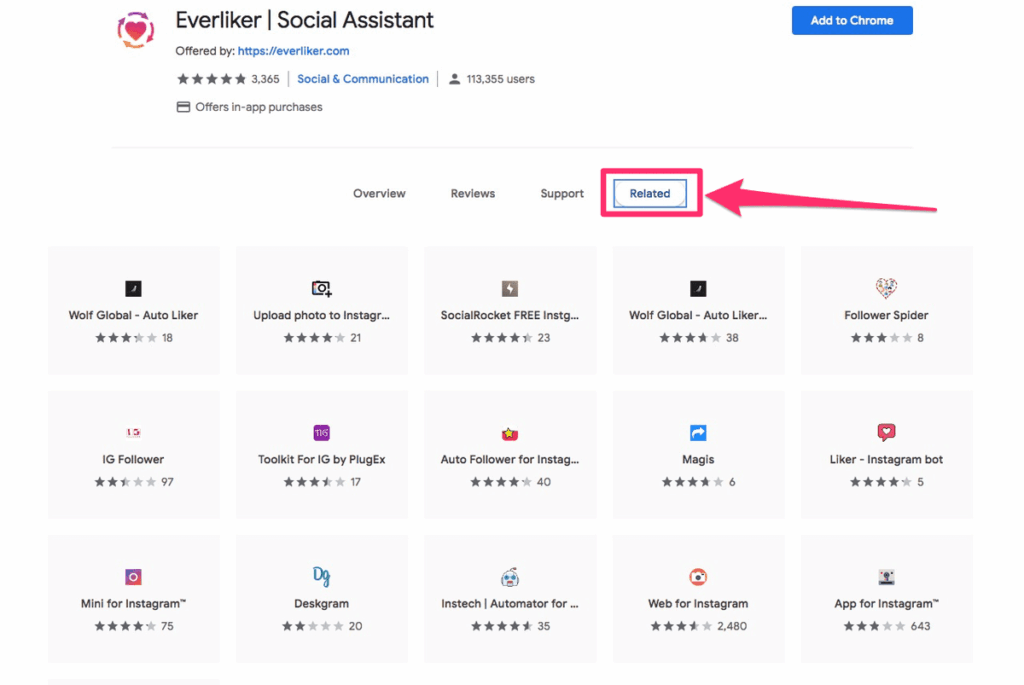Click the star rating under Follower Spider

point(882,338)
